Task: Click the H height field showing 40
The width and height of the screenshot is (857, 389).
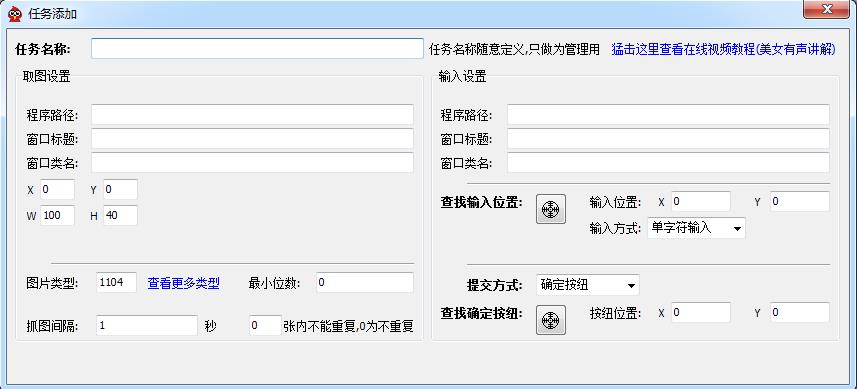Action: tap(120, 215)
